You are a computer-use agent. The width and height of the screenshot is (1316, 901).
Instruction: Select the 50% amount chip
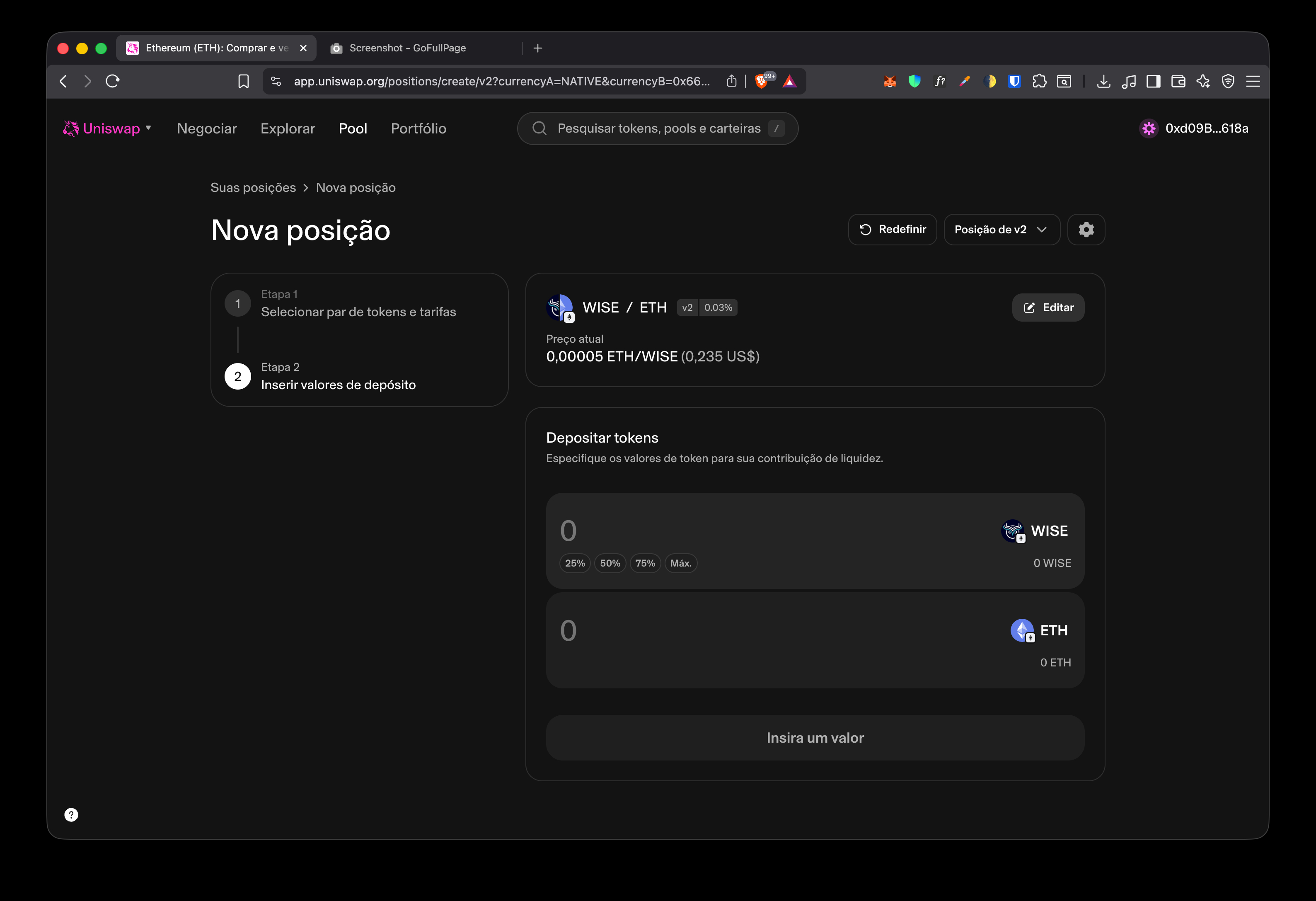click(x=610, y=563)
